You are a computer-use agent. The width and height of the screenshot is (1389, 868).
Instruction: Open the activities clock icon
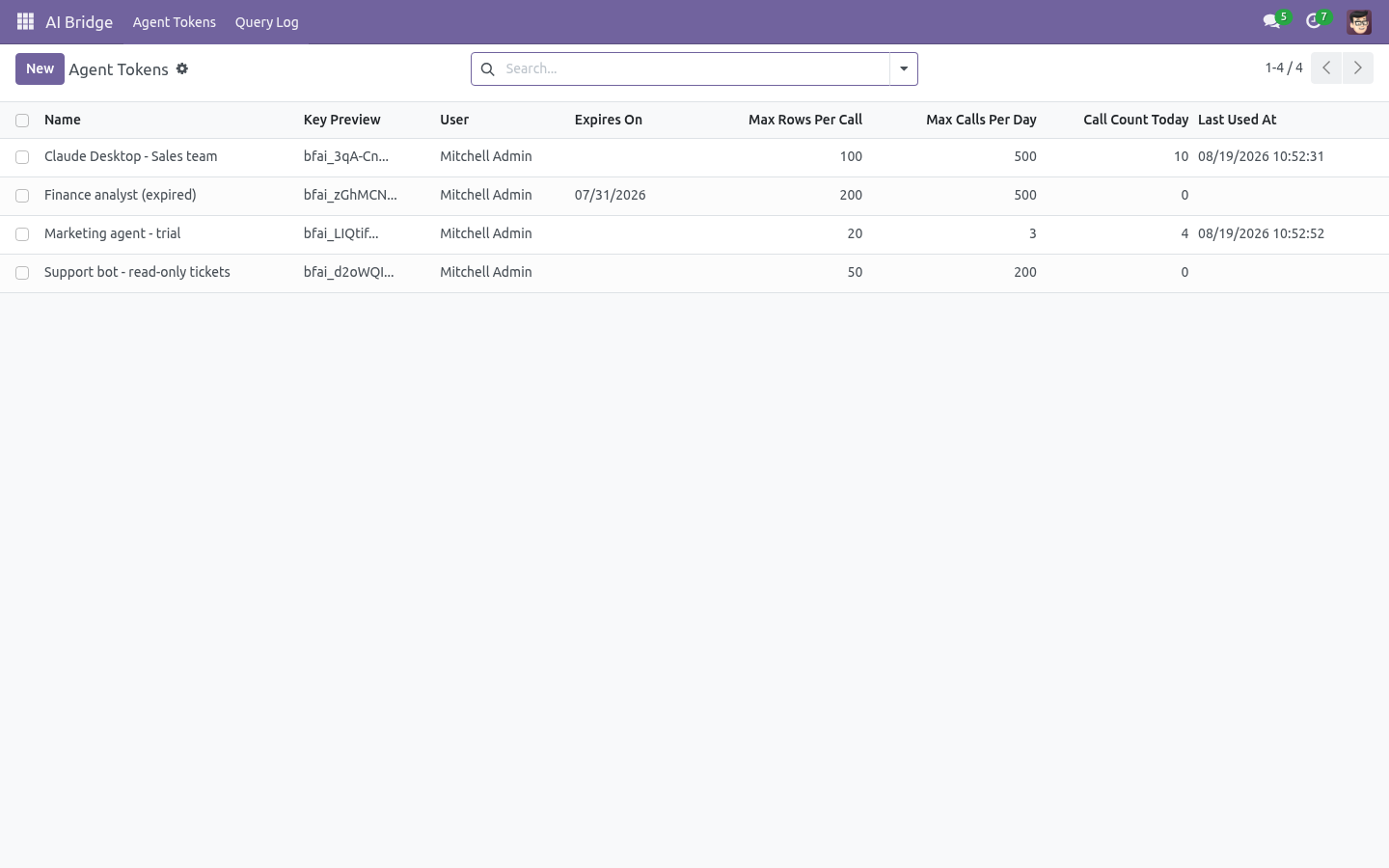(1313, 21)
